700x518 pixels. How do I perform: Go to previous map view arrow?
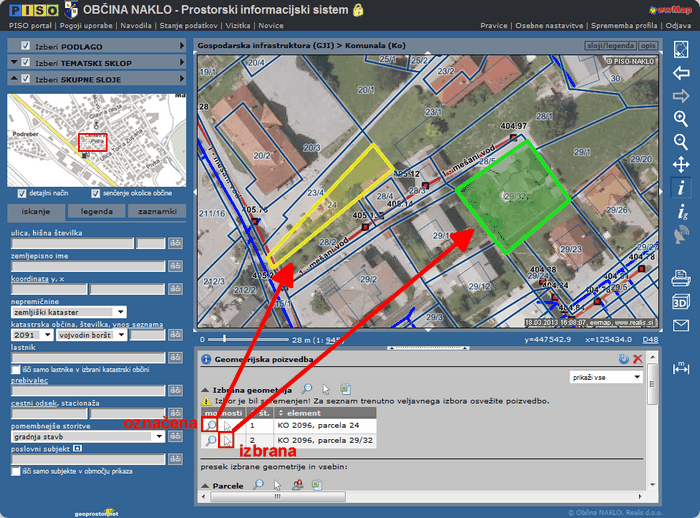pos(681,73)
